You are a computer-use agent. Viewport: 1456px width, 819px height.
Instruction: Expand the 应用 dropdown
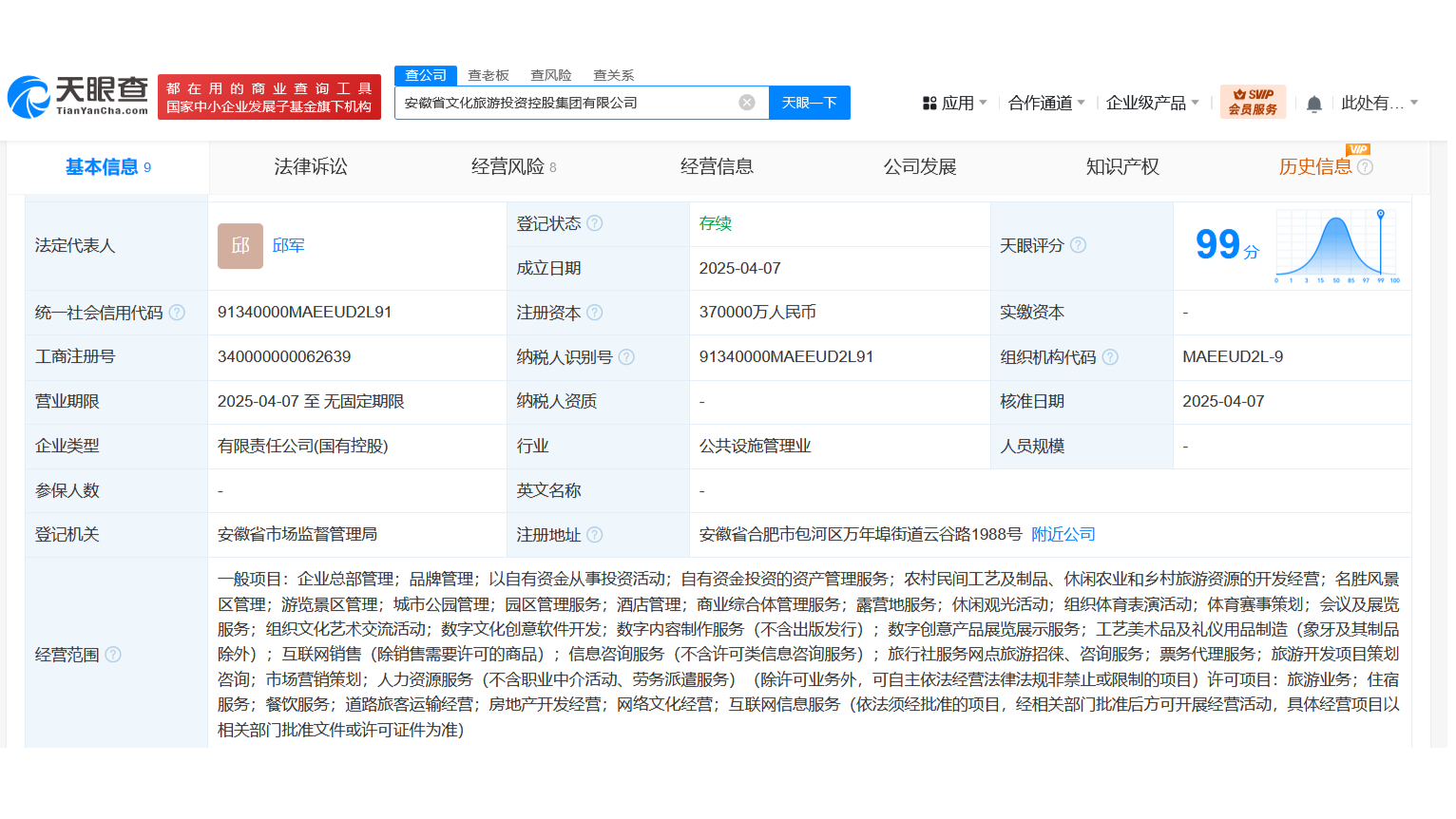coord(983,103)
